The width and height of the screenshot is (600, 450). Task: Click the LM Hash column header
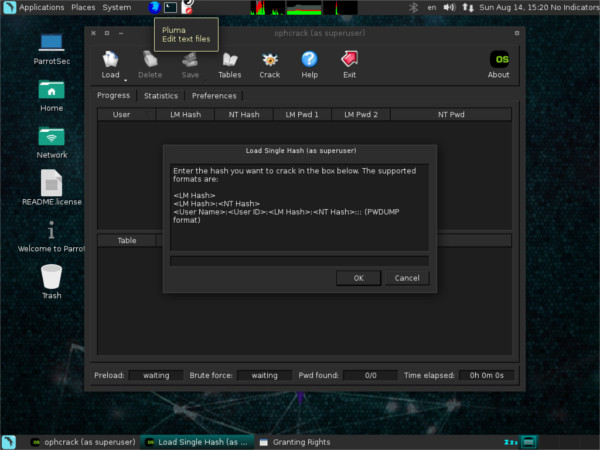point(185,114)
